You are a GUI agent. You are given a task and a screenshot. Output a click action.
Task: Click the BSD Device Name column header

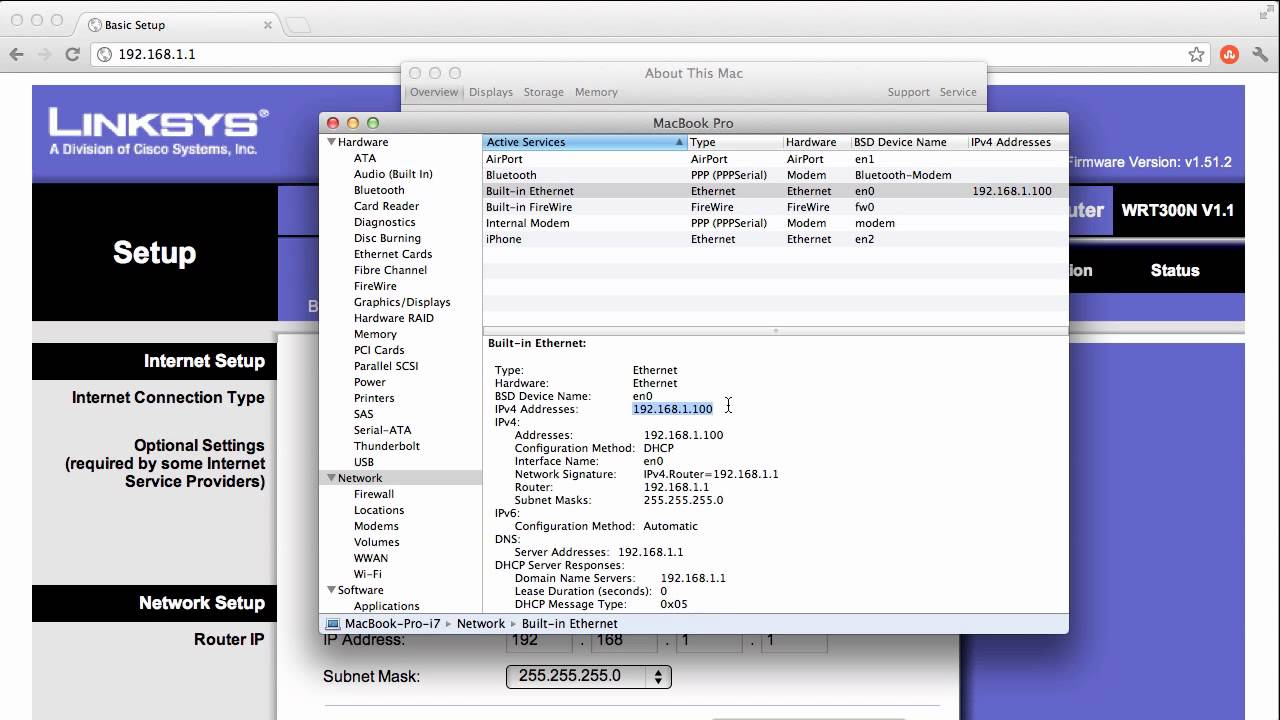point(909,142)
